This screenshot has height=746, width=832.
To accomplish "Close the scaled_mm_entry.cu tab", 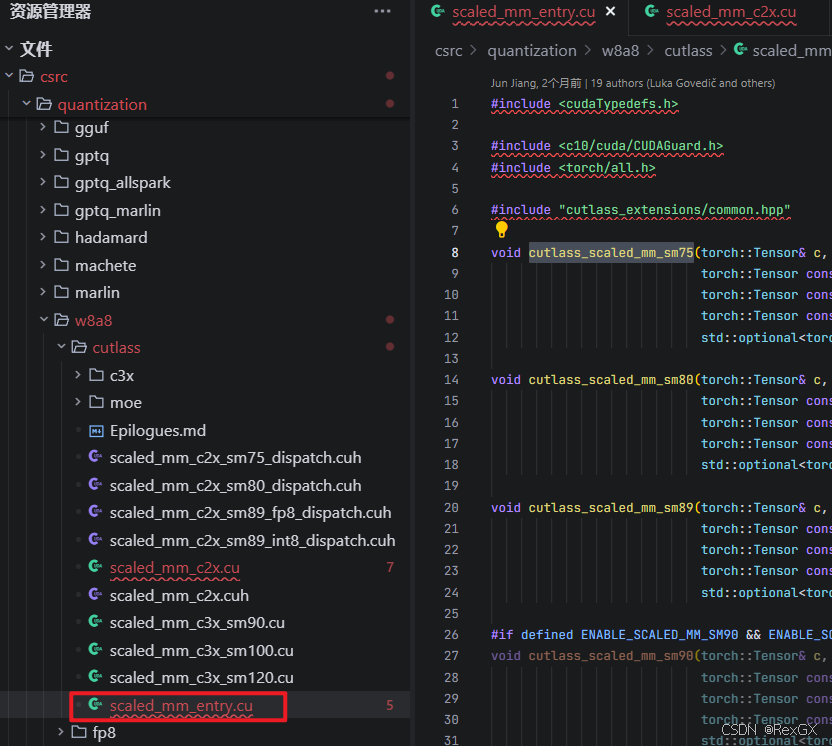I will pyautogui.click(x=611, y=11).
